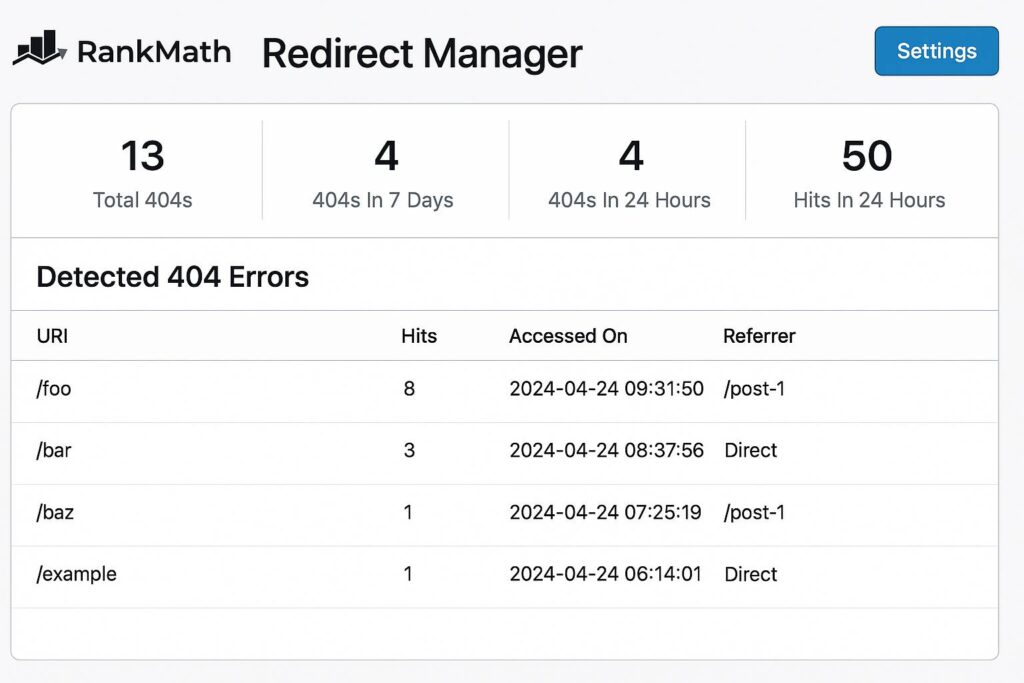This screenshot has width=1024, height=683.
Task: Sort table by the URI column header
Action: tap(52, 336)
